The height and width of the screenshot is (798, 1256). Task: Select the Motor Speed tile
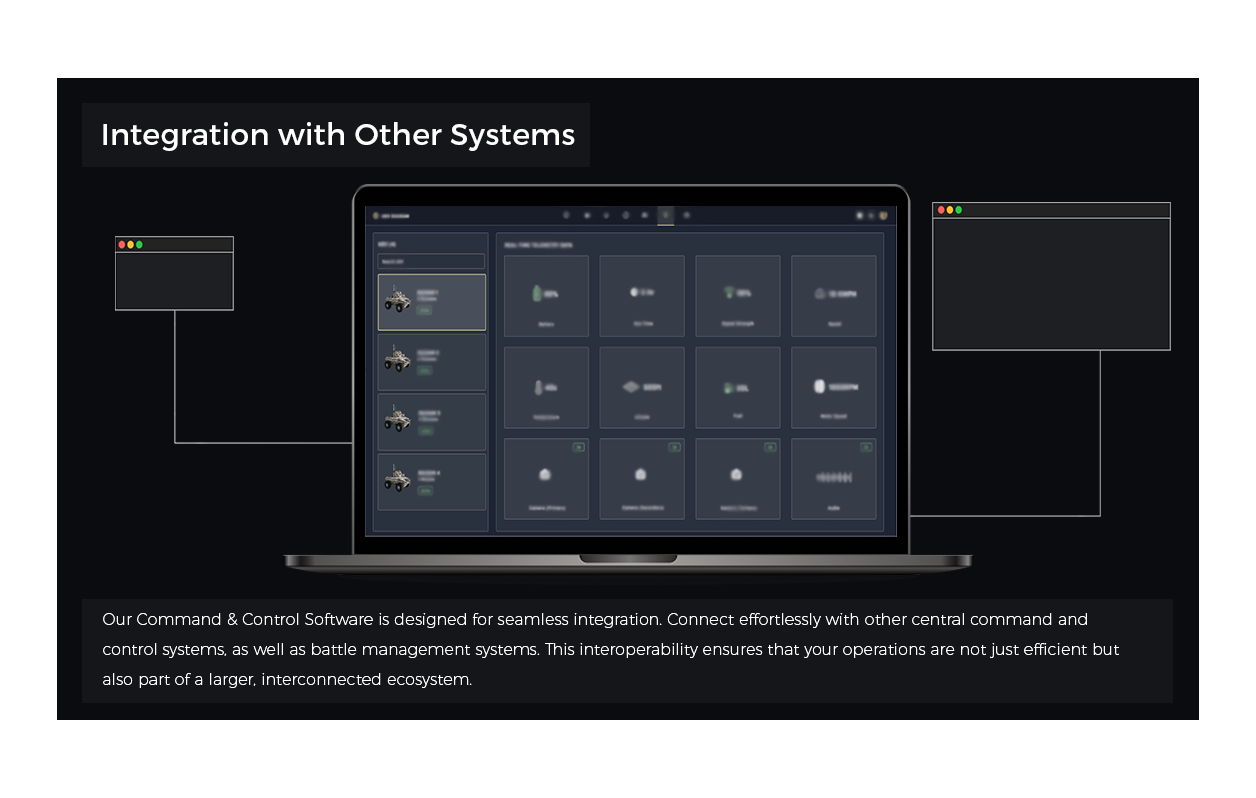pyautogui.click(x=833, y=387)
